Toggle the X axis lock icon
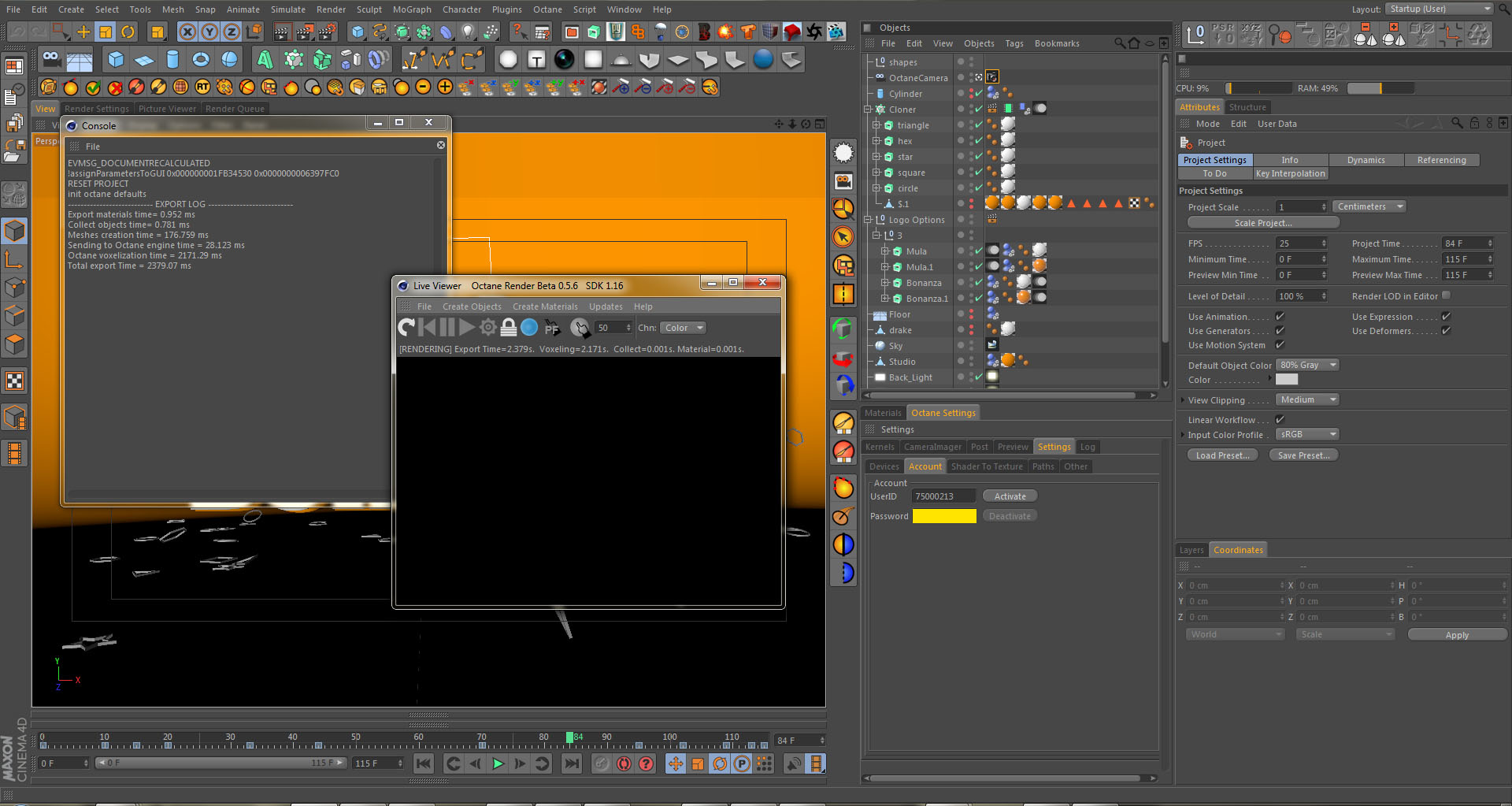Screen dimensions: 1512x806 click(x=187, y=32)
